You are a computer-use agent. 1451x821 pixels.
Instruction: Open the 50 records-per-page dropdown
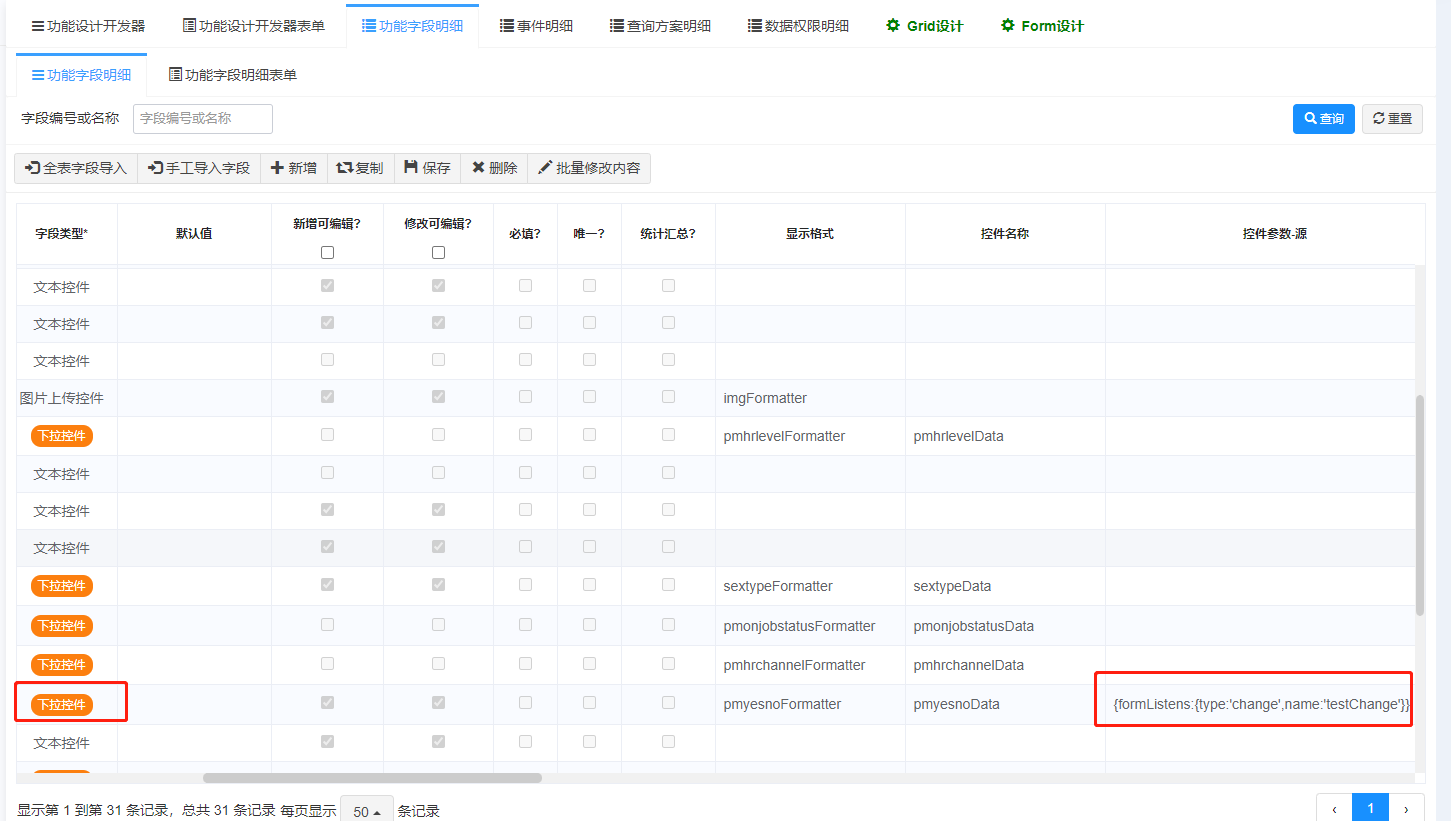click(367, 811)
